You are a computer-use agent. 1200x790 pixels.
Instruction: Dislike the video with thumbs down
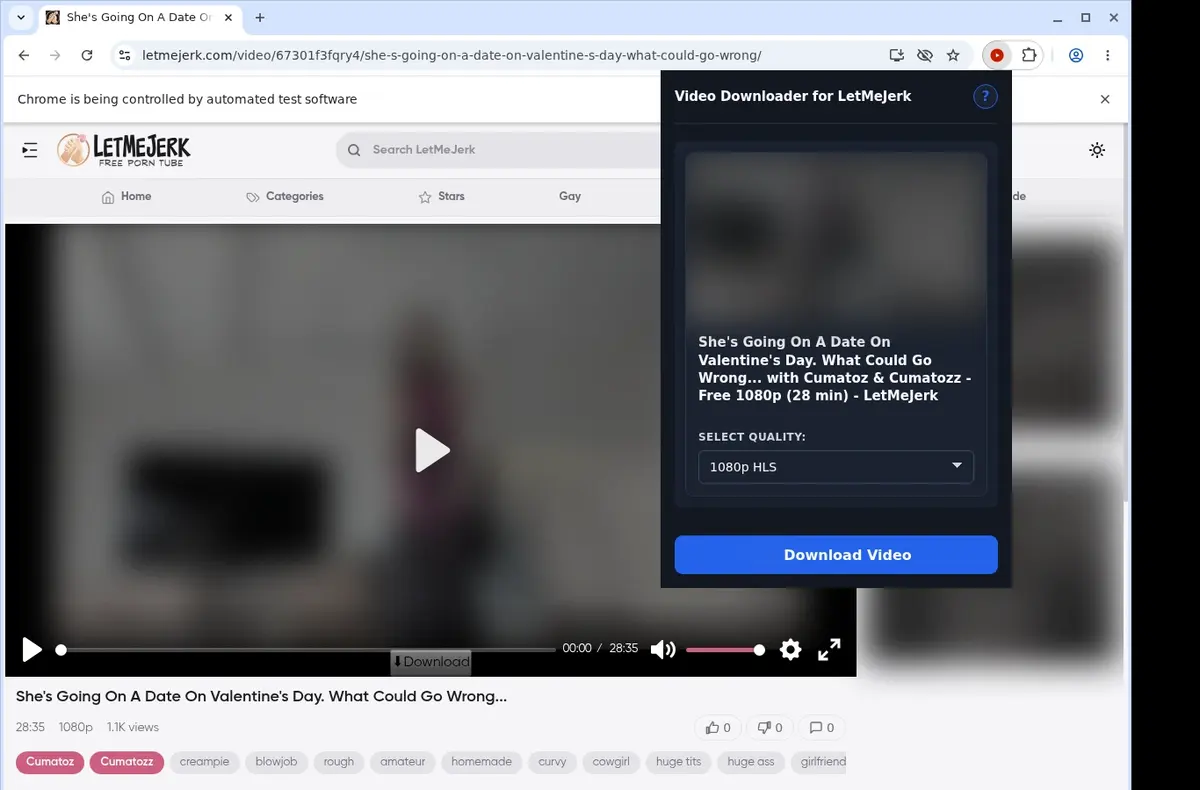point(769,727)
